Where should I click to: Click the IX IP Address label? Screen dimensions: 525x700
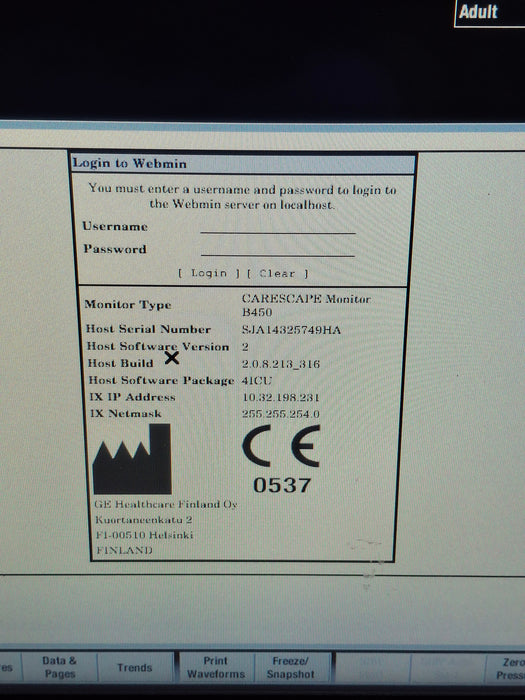[x=132, y=397]
